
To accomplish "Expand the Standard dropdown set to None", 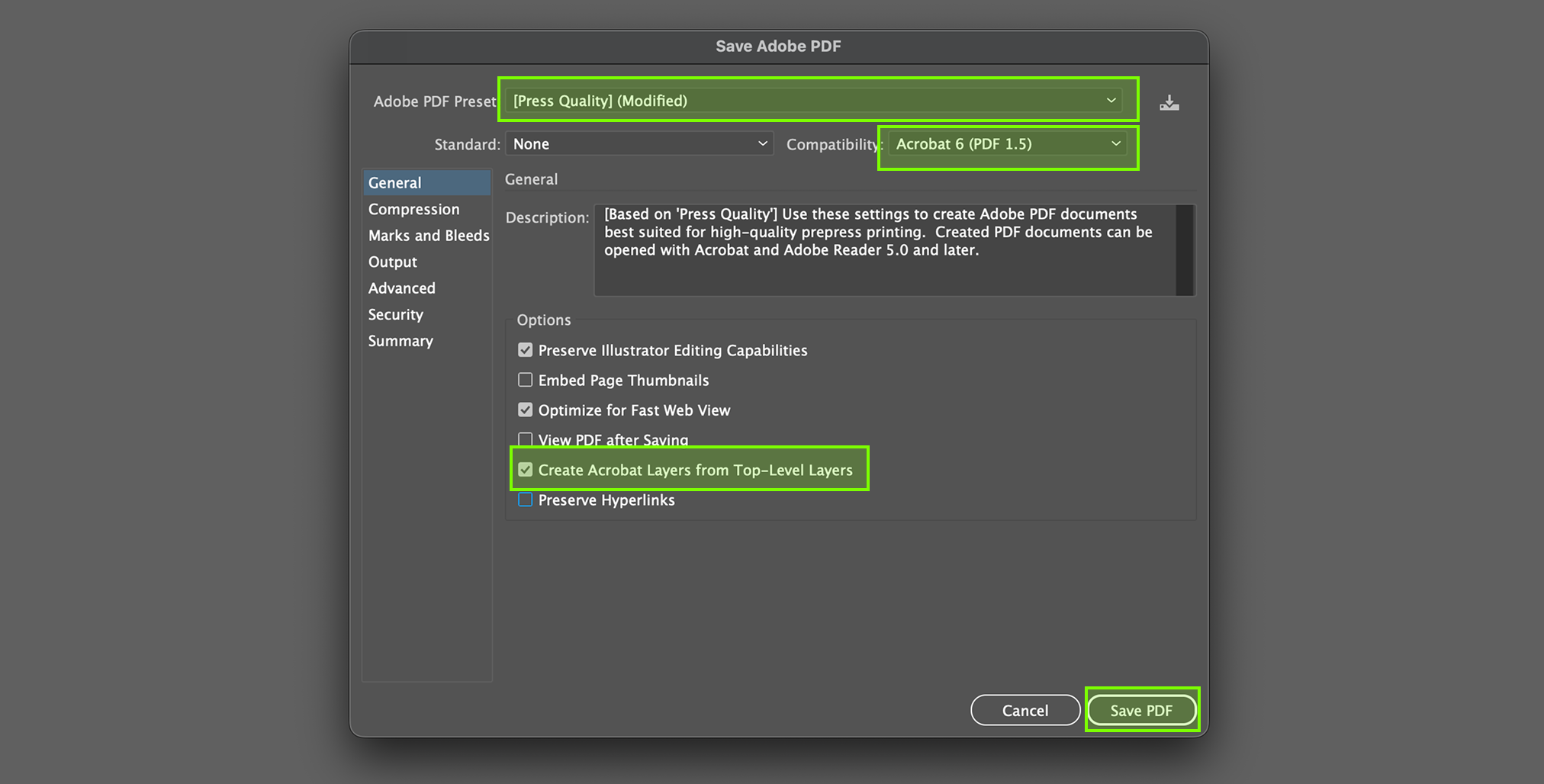I will tap(639, 144).
